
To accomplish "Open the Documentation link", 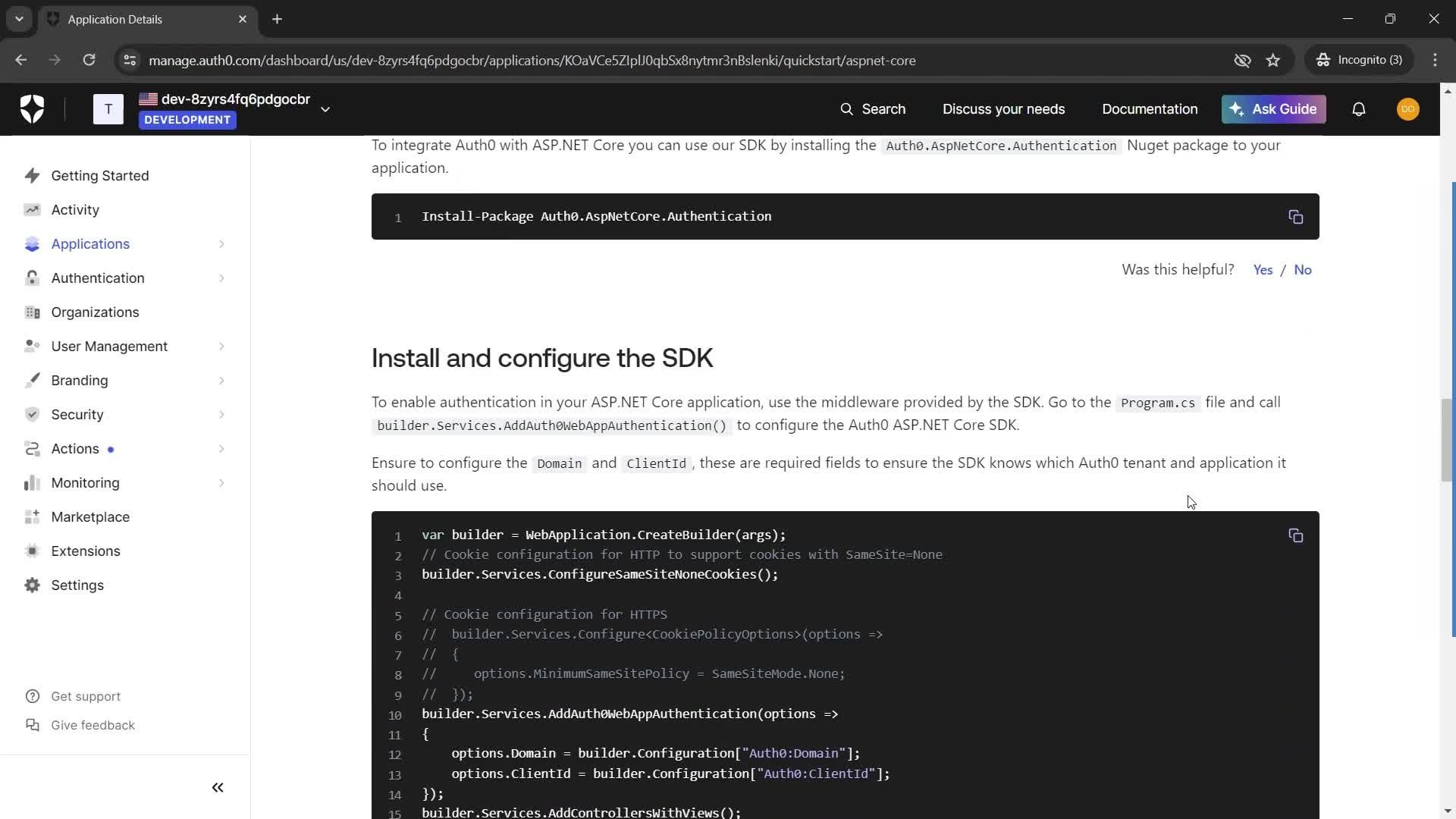I will [1150, 109].
